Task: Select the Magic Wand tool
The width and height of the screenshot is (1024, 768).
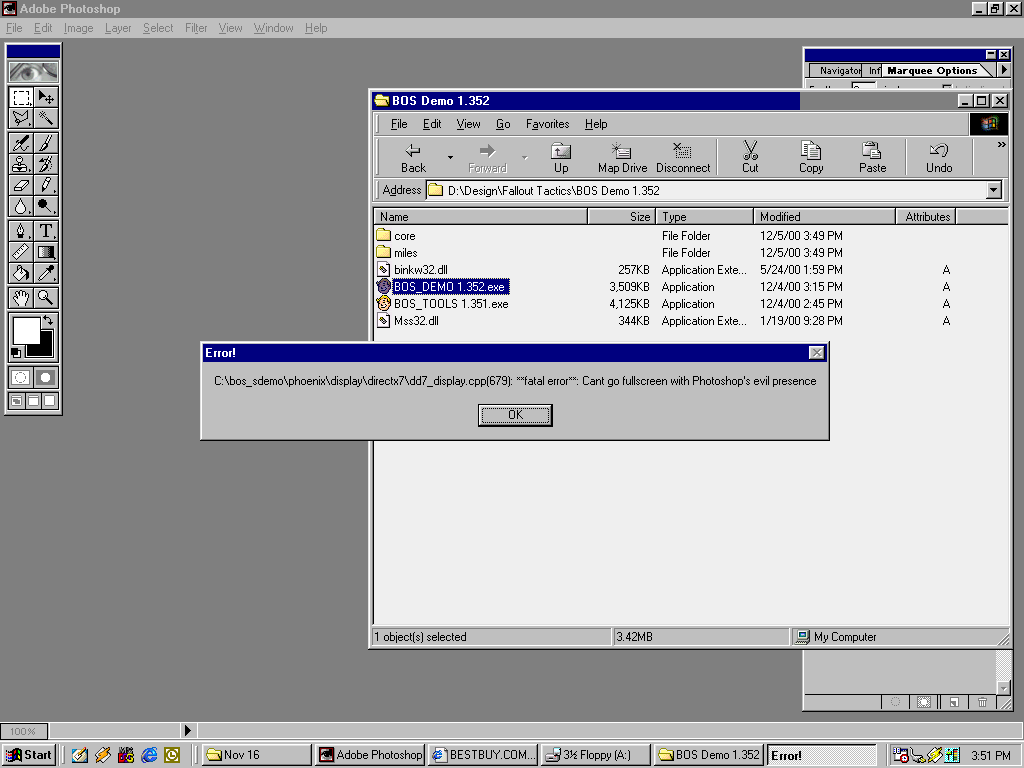Action: coord(46,118)
